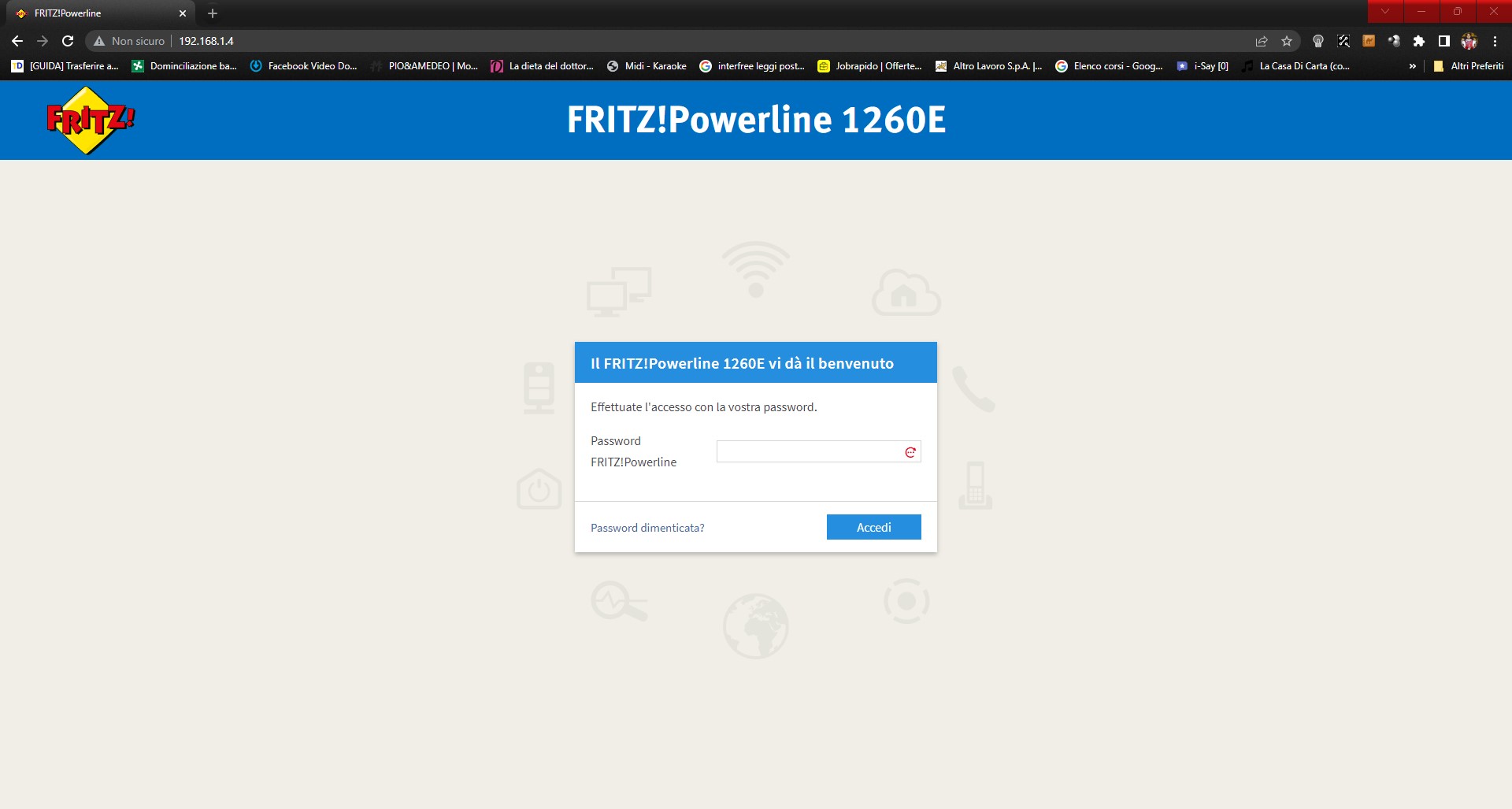
Task: Open the Chrome three-dot menu
Action: tap(1495, 41)
